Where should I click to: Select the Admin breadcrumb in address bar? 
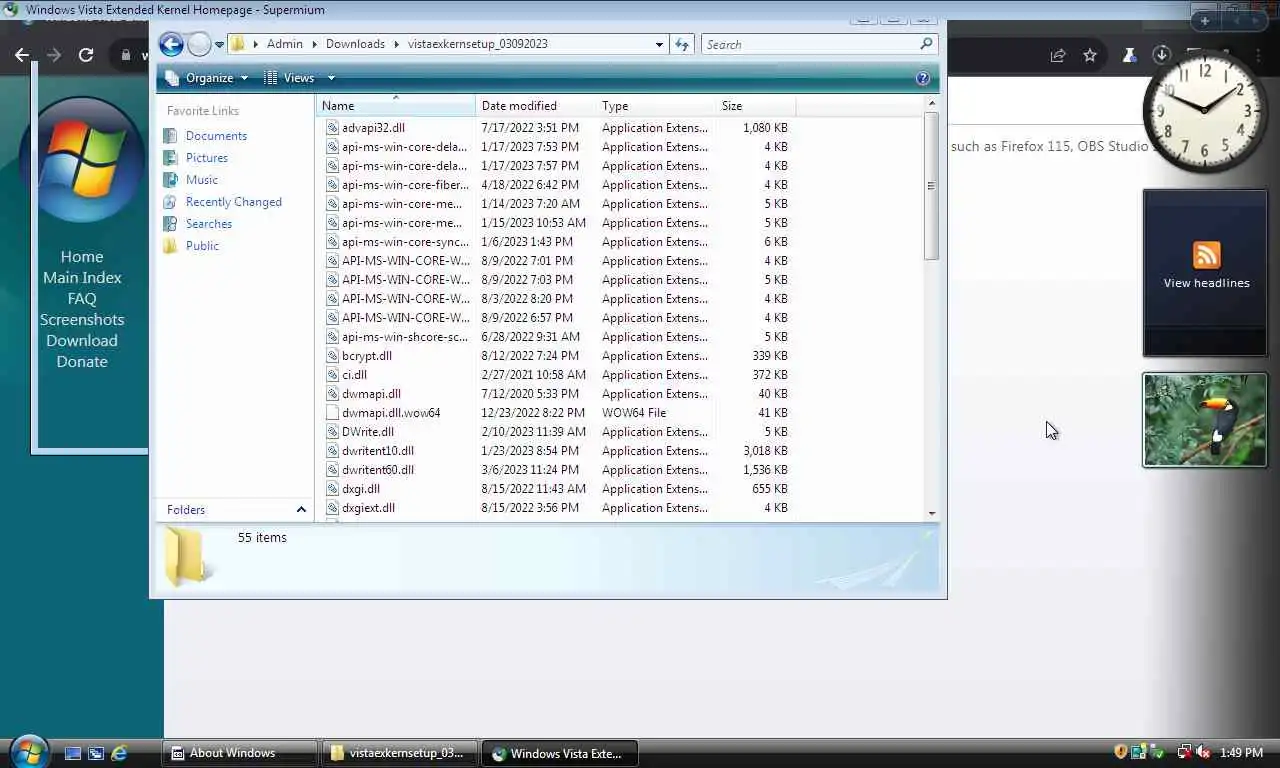tap(285, 44)
